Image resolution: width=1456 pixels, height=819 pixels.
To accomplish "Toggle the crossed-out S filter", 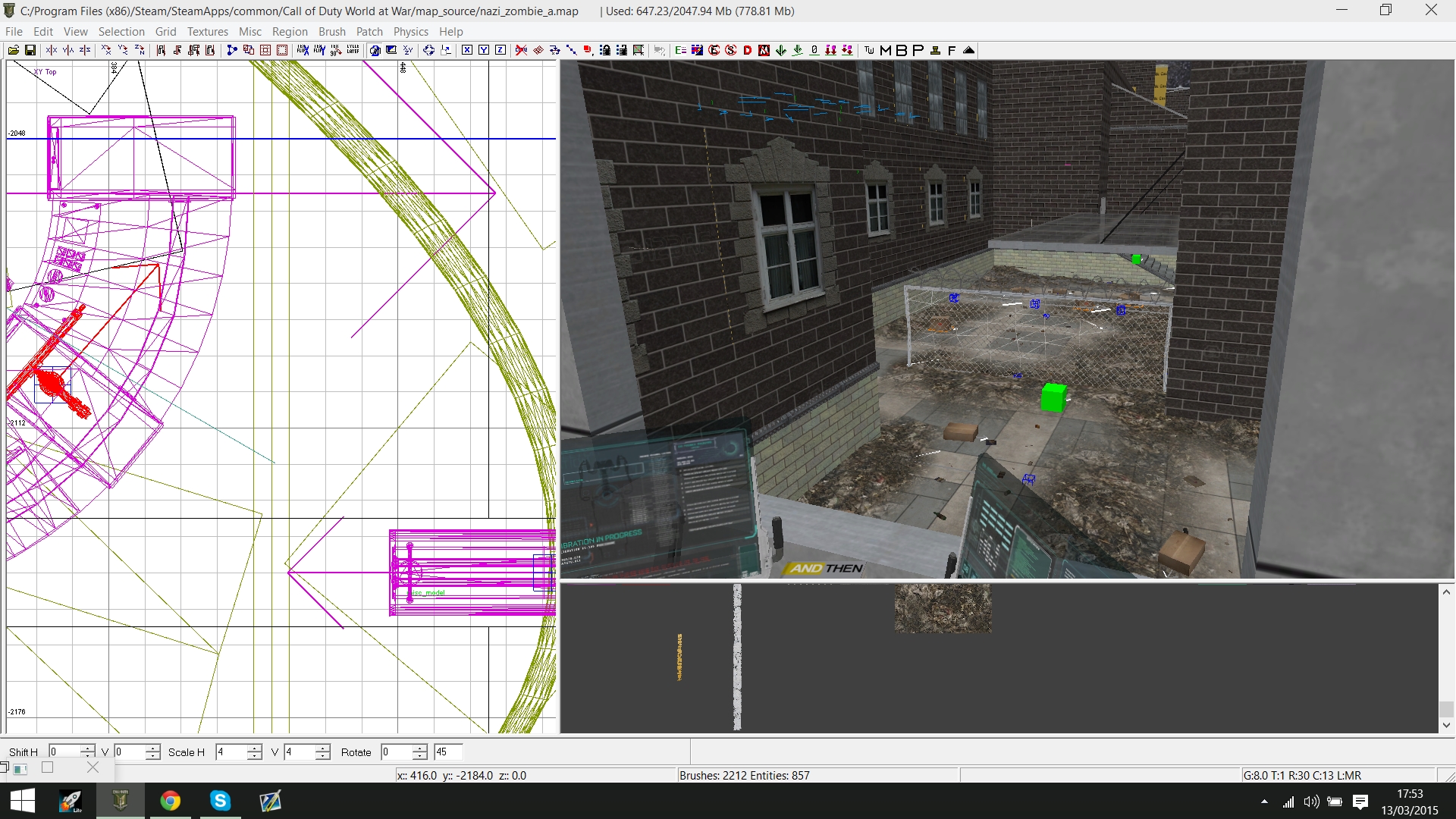I will point(731,50).
